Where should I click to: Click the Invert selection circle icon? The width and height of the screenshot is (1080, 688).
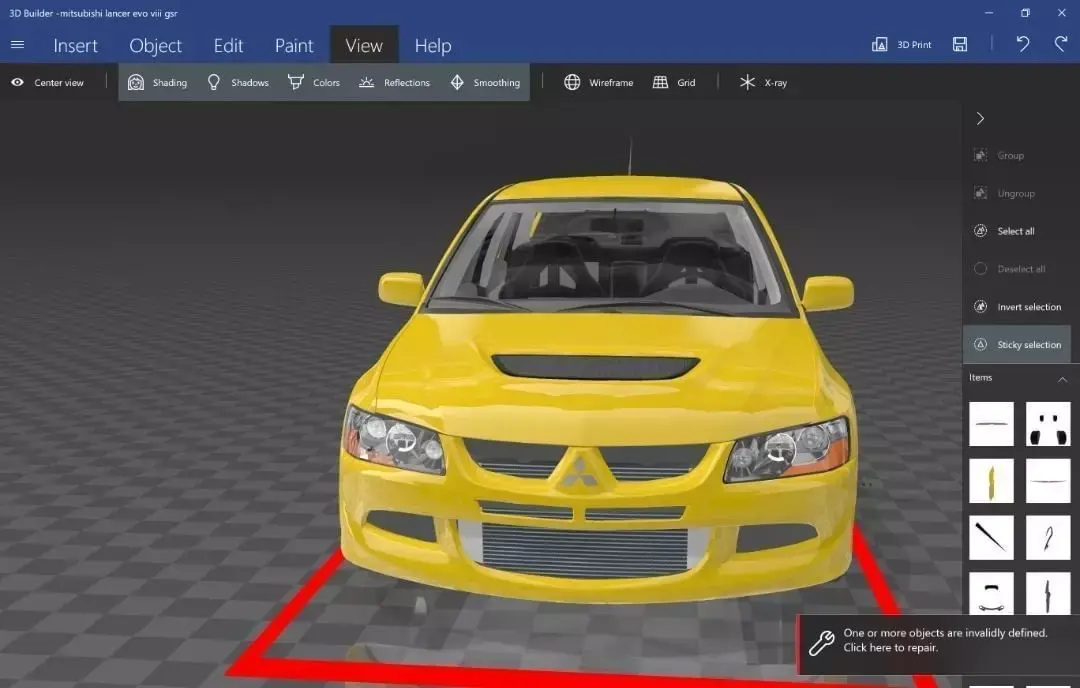point(980,307)
